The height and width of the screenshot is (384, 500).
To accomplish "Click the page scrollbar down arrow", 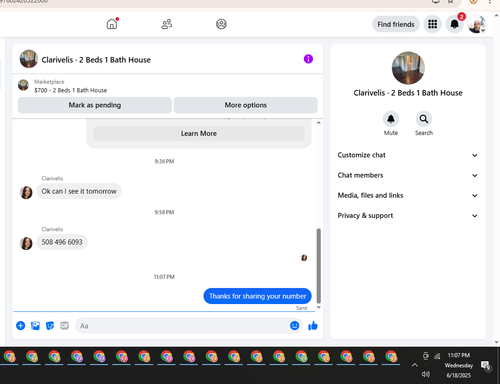I will (x=497, y=342).
